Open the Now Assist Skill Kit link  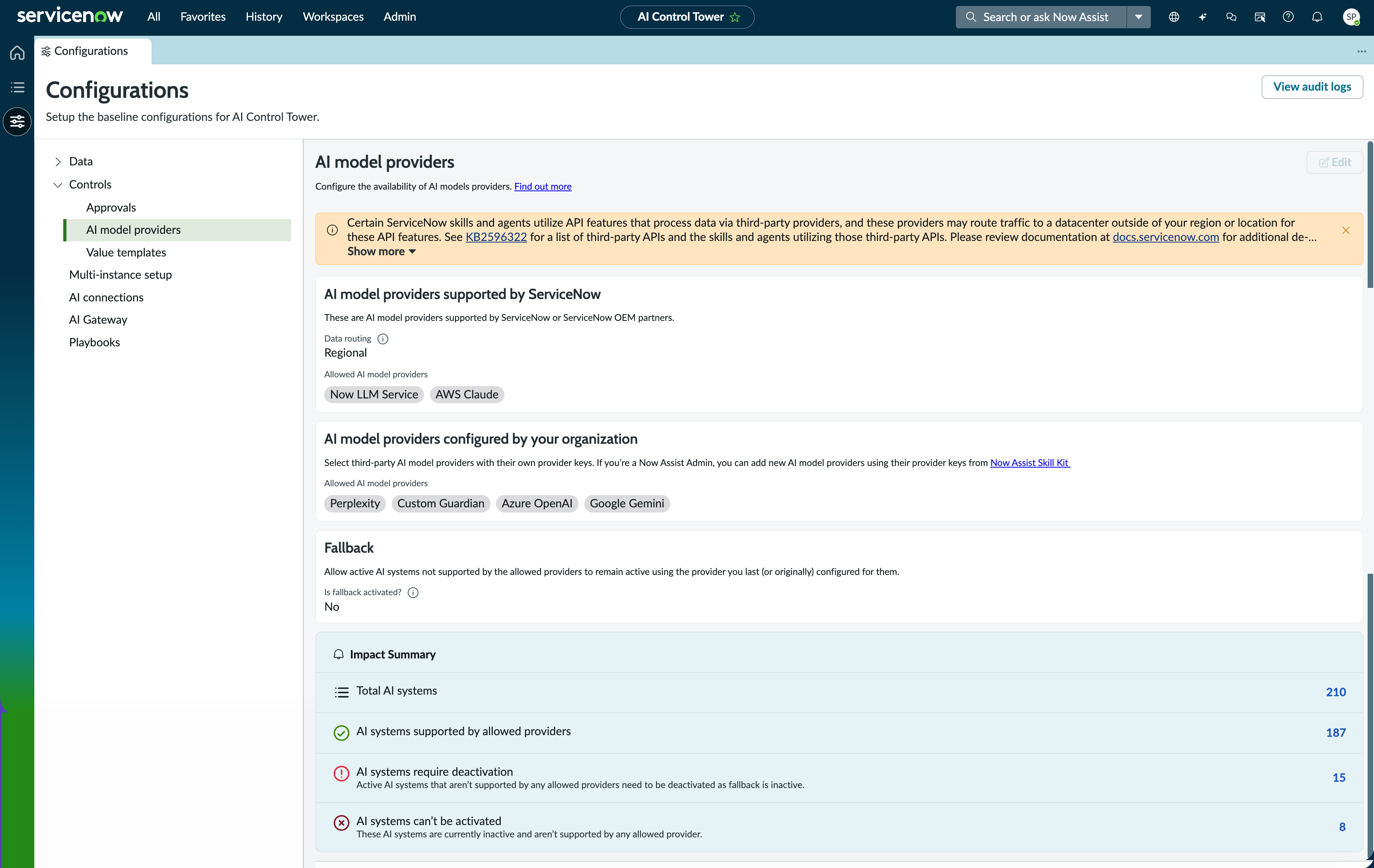pos(1030,463)
